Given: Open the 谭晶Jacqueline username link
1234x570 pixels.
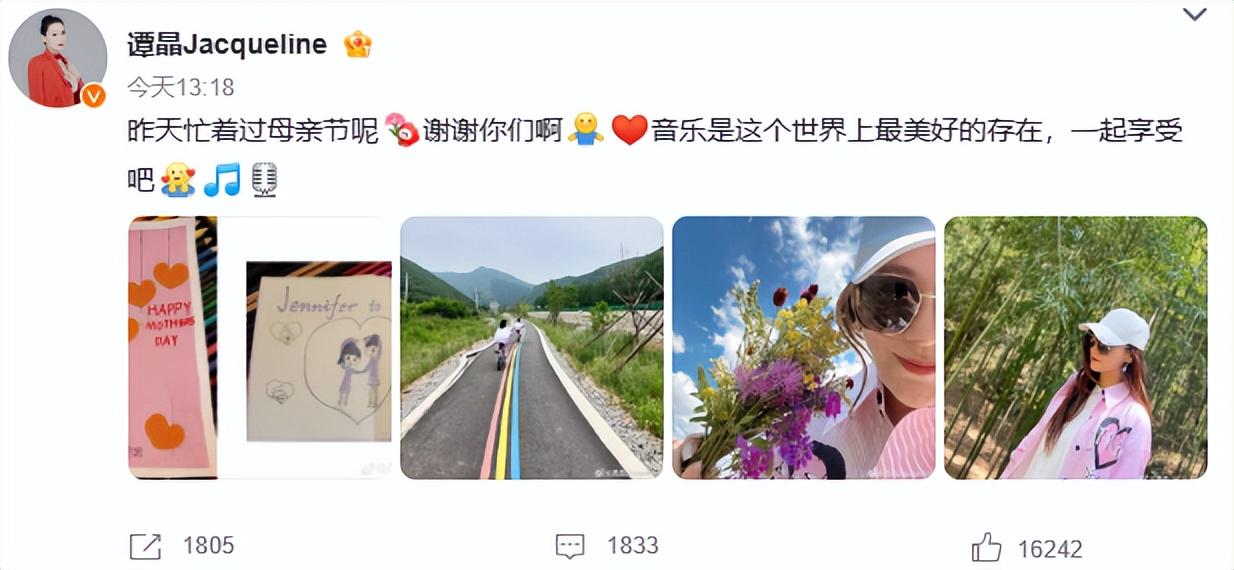Looking at the screenshot, I should (227, 44).
